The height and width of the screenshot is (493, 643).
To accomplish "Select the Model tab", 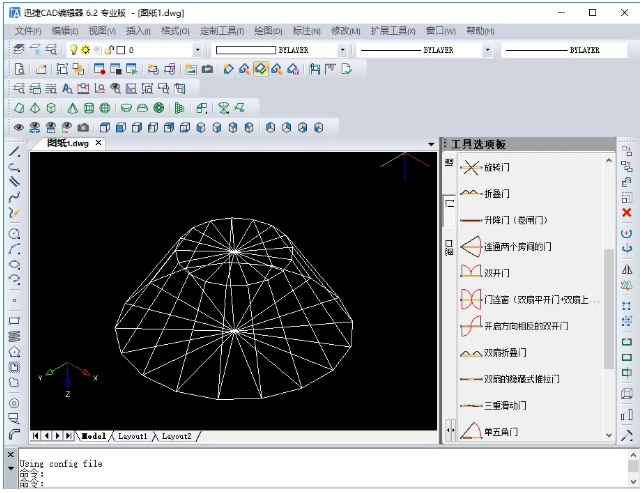I will click(x=94, y=436).
